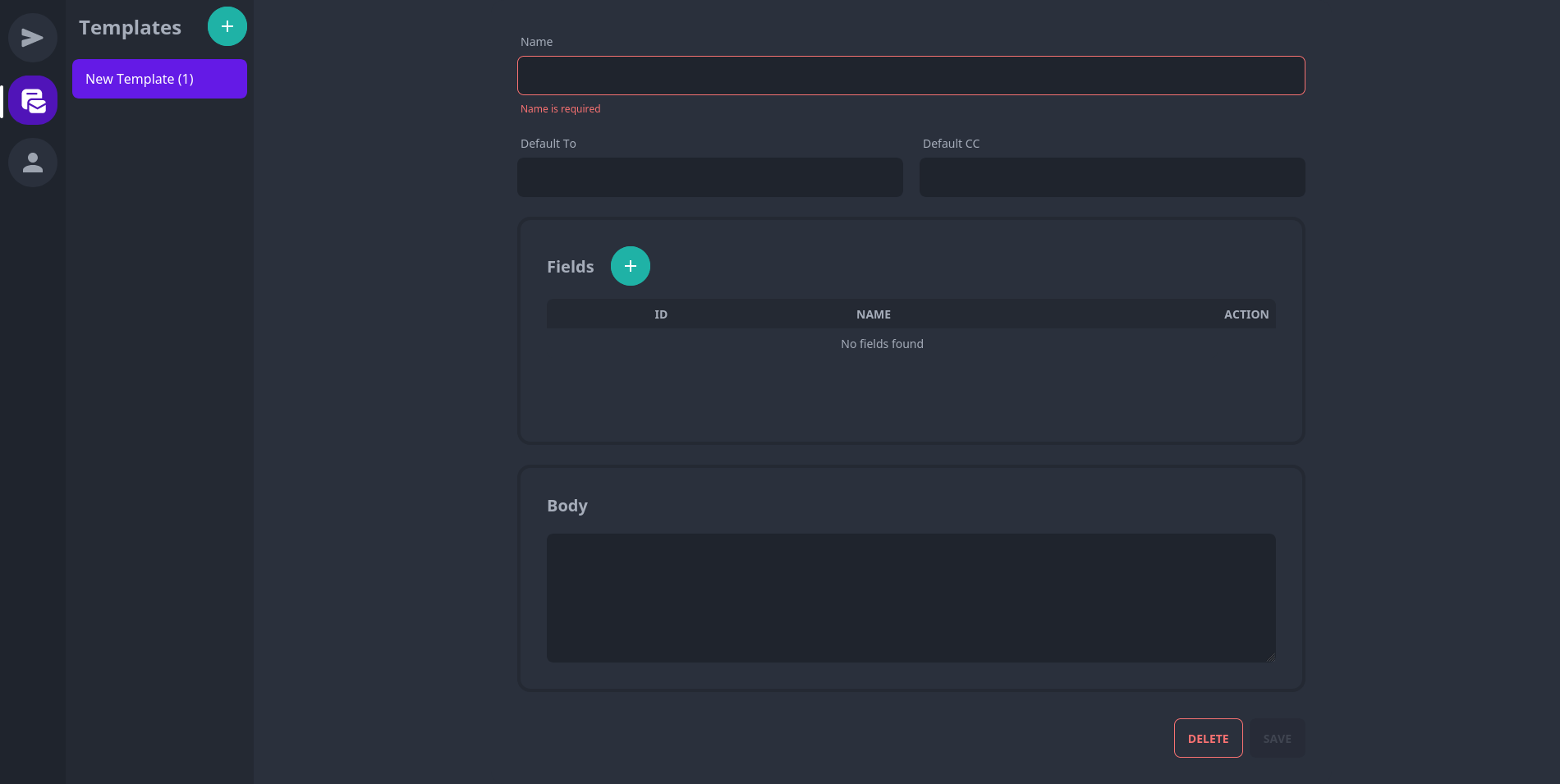Click the ACTION column header
Viewport: 1560px width, 784px height.
click(1246, 314)
